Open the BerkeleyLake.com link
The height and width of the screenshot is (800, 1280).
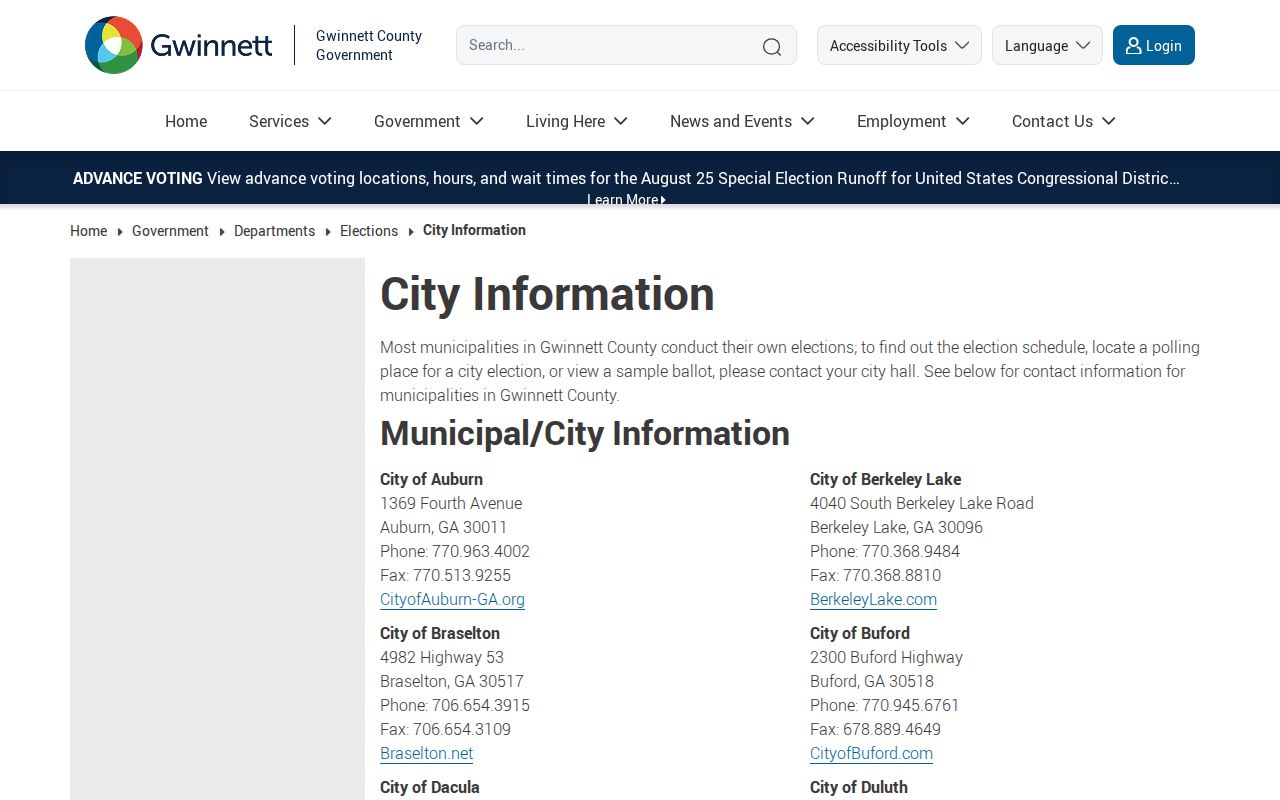(x=873, y=599)
